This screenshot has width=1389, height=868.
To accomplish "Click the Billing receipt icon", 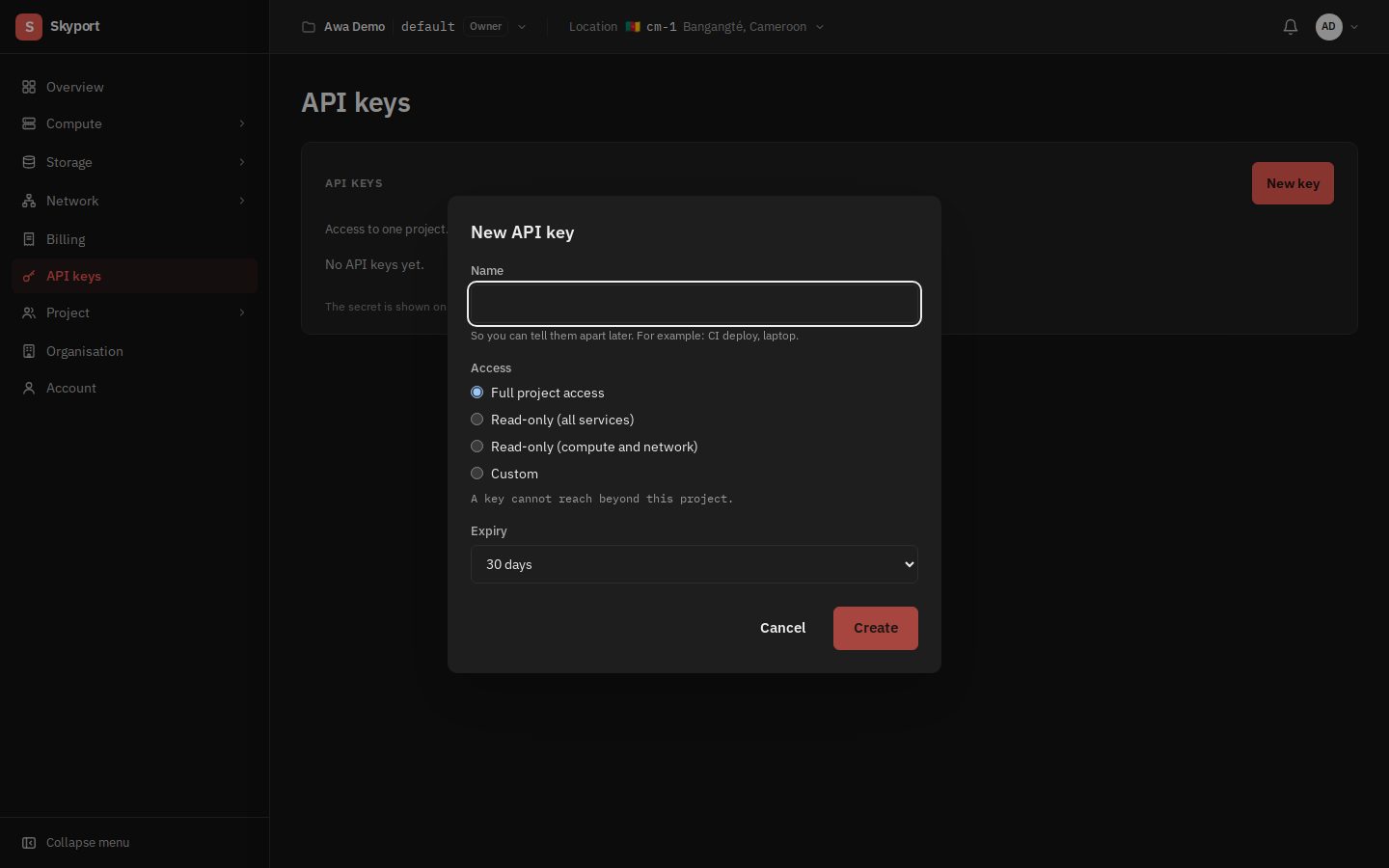I will pos(29,239).
